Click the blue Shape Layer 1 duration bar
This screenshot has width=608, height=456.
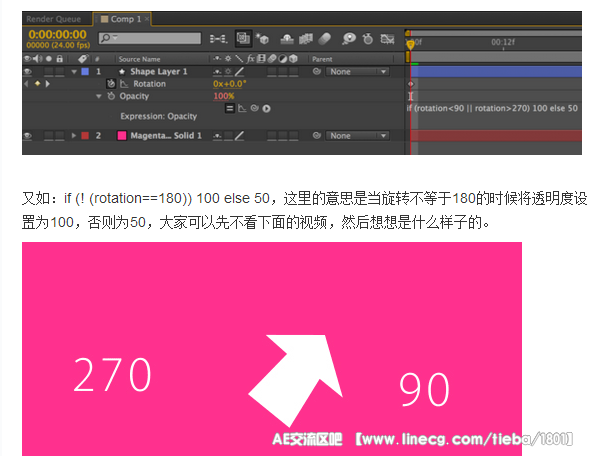coord(496,71)
